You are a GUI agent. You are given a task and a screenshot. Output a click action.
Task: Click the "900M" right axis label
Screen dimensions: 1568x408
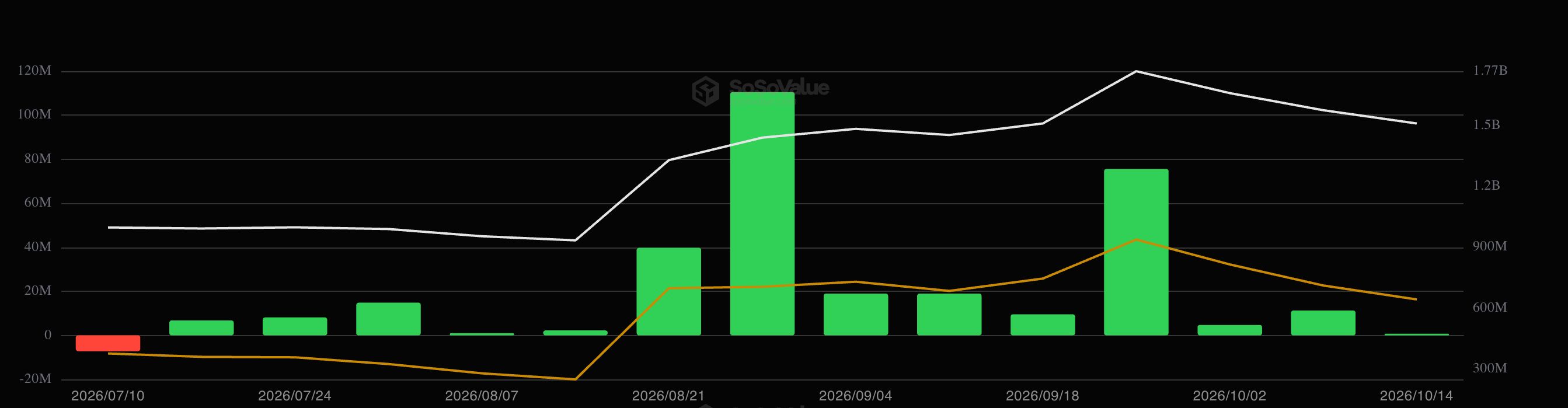(1490, 246)
